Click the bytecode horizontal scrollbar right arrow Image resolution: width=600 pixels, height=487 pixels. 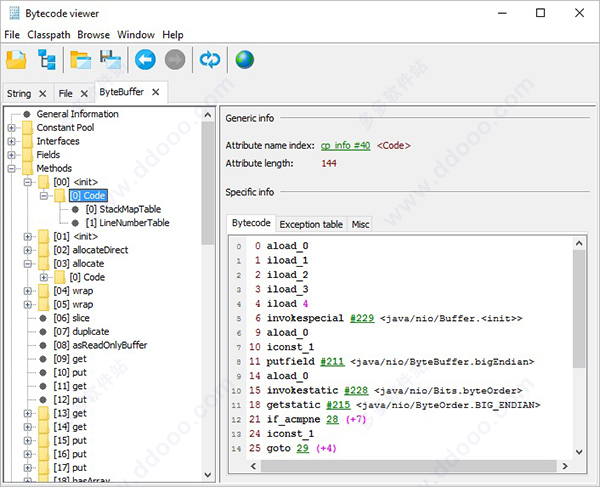coord(565,466)
